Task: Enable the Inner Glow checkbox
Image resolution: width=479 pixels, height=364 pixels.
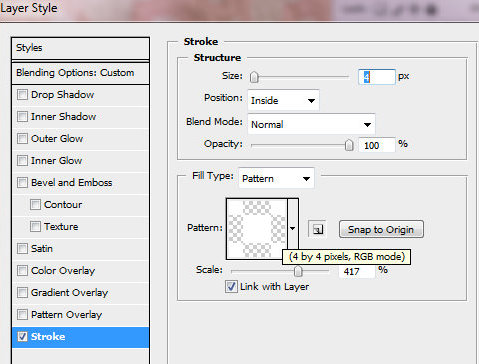Action: pyautogui.click(x=22, y=161)
